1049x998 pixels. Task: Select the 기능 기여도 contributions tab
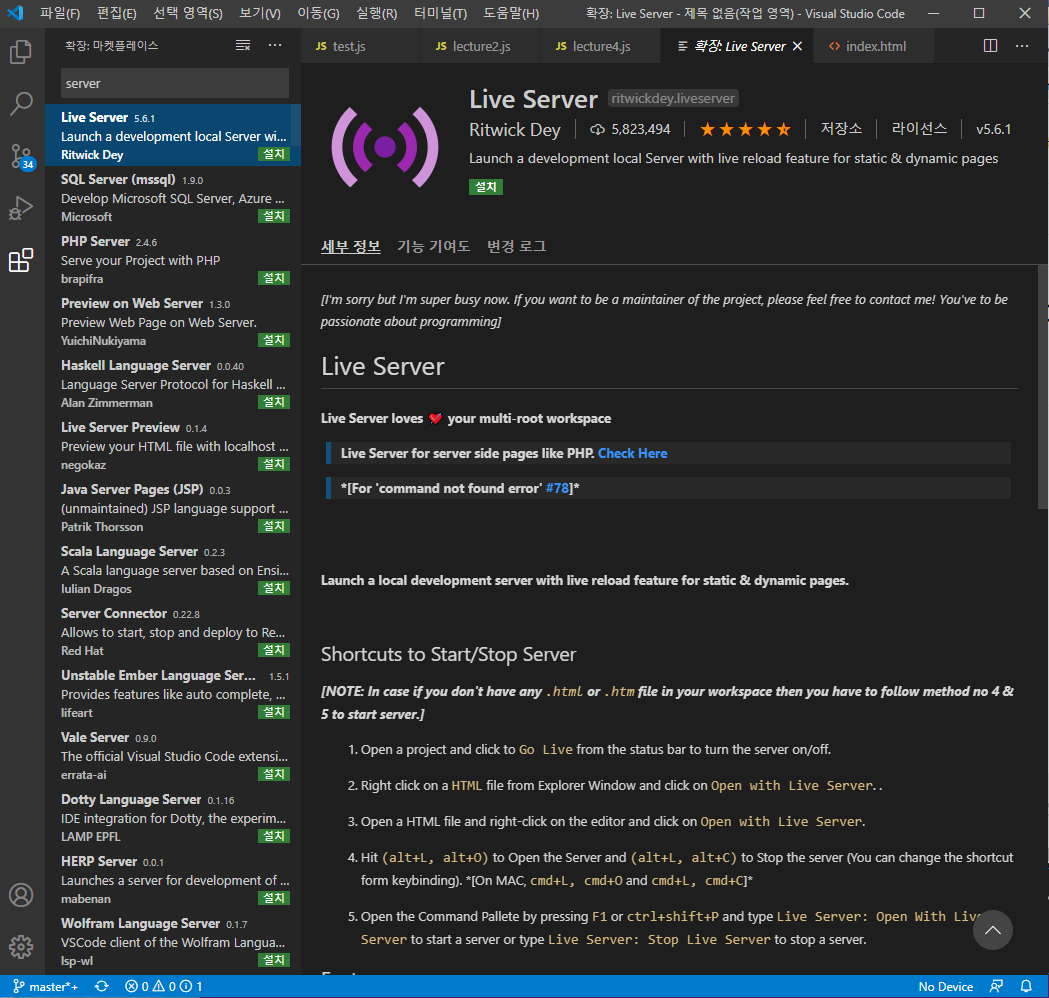point(434,246)
